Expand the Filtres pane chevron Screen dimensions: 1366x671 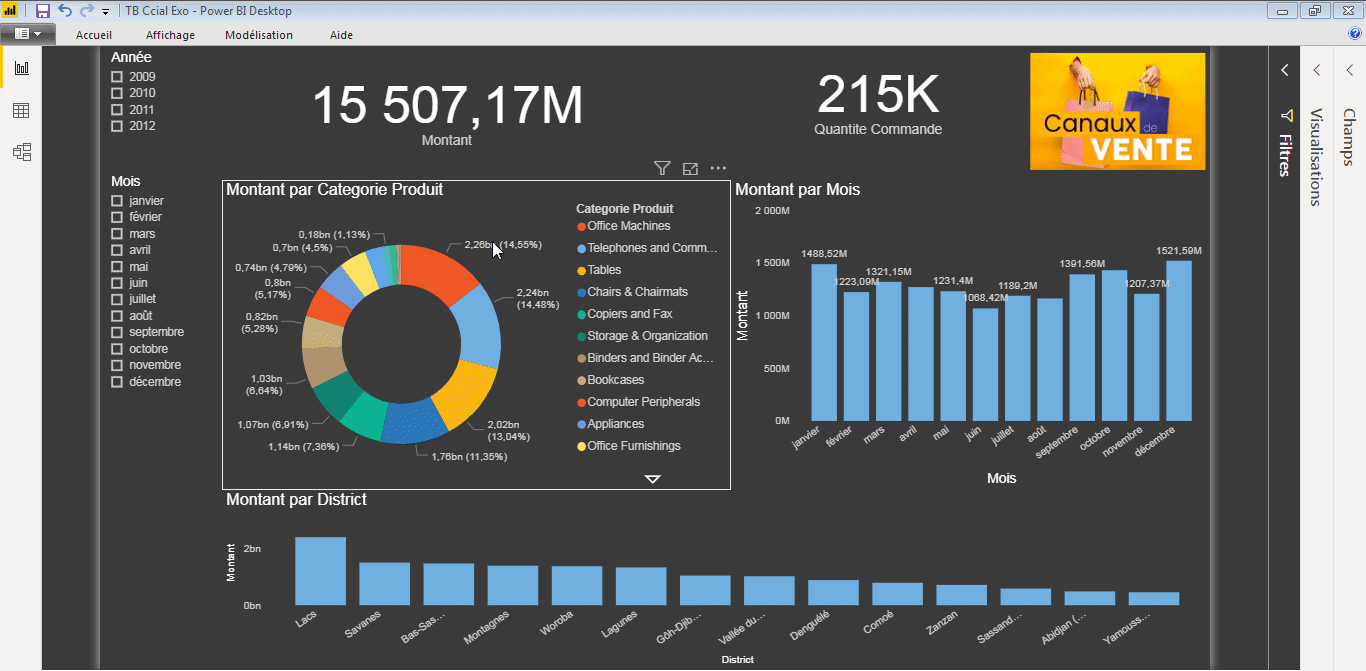[x=1285, y=70]
